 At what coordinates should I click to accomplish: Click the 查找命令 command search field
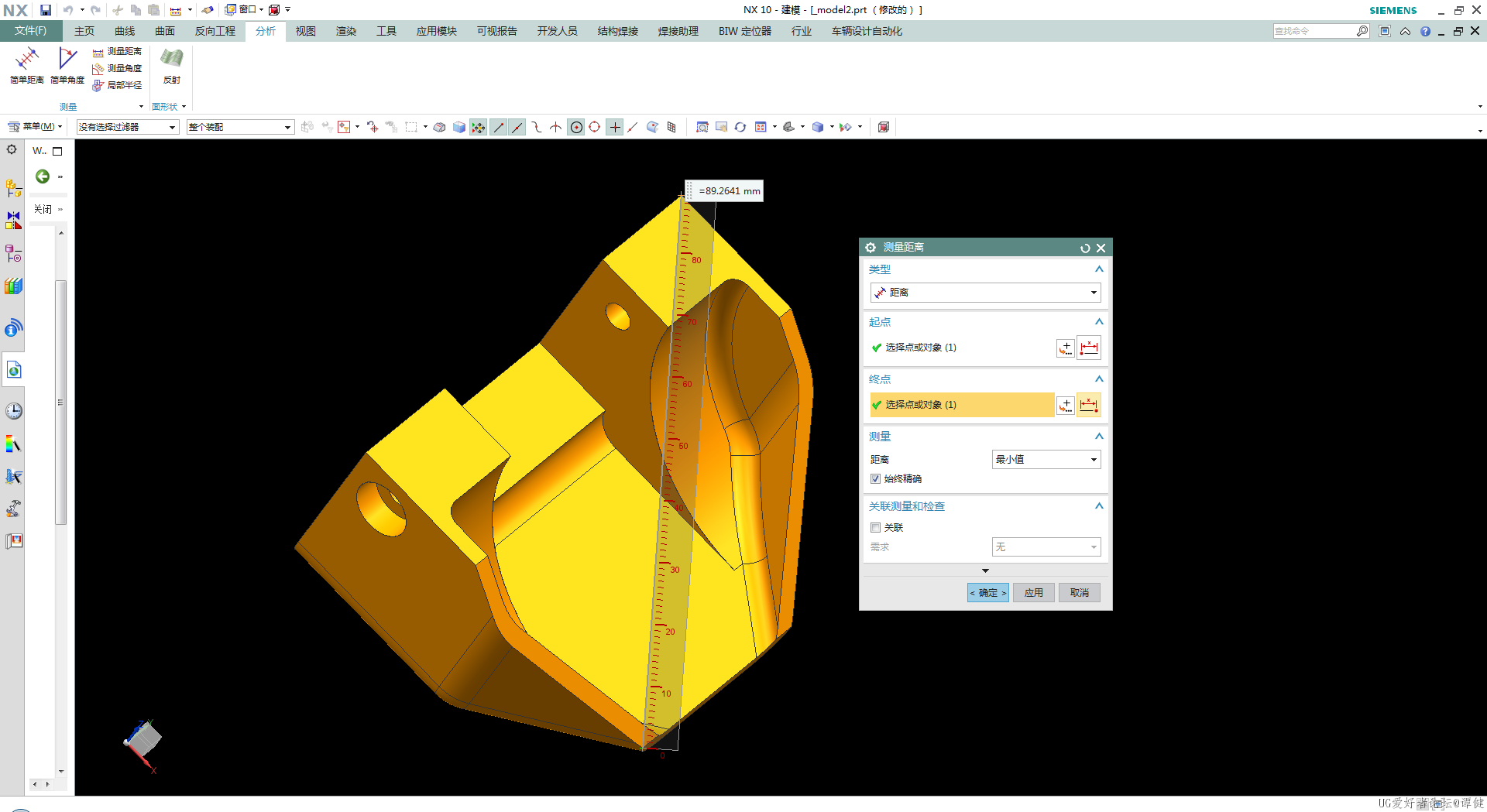point(1315,31)
